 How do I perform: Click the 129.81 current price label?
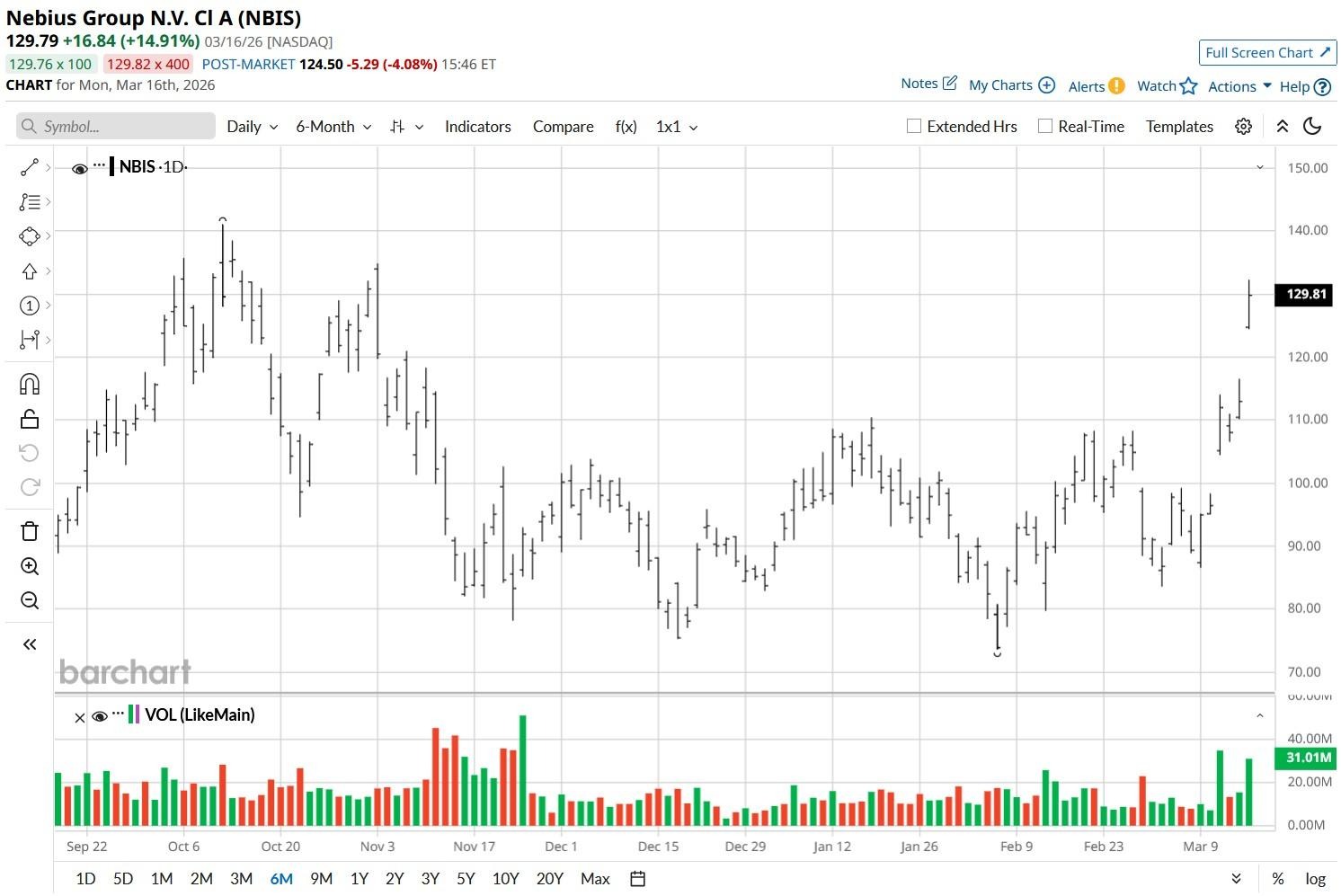(x=1306, y=295)
